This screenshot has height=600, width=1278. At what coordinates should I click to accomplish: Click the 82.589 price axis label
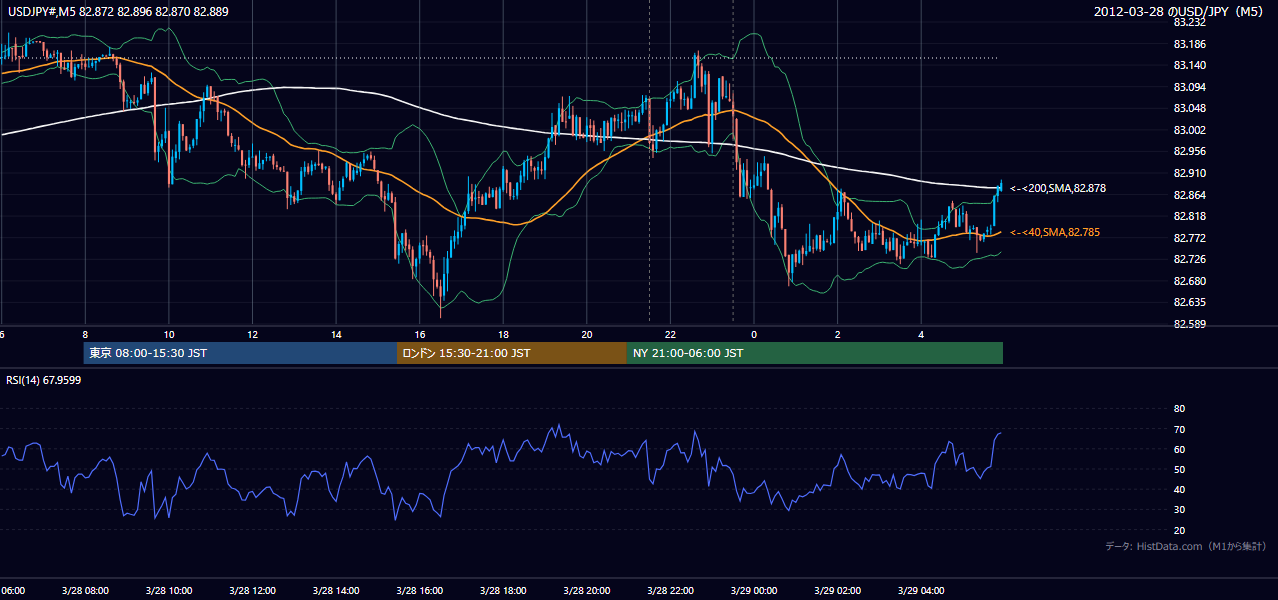click(1189, 324)
